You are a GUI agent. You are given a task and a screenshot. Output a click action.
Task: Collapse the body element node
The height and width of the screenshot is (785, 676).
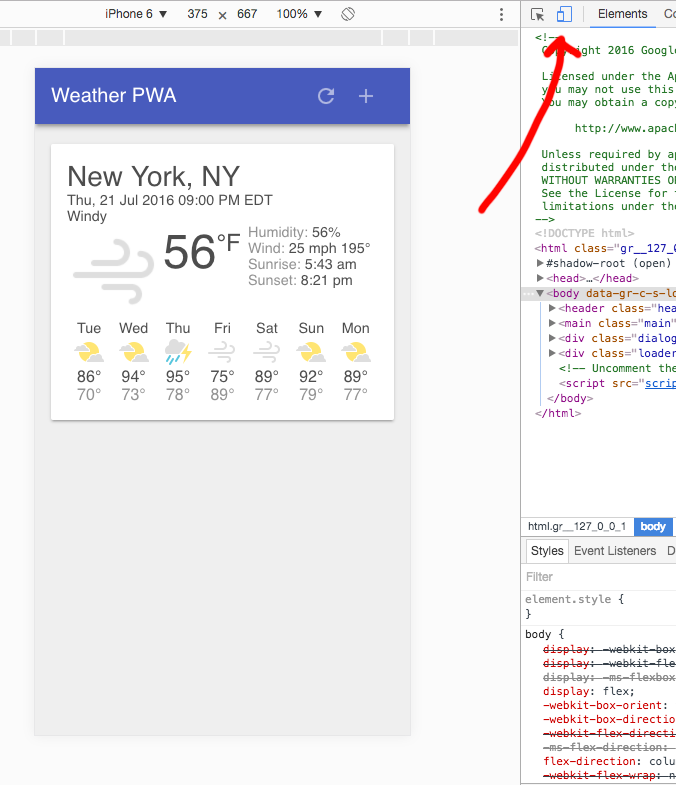(x=540, y=293)
